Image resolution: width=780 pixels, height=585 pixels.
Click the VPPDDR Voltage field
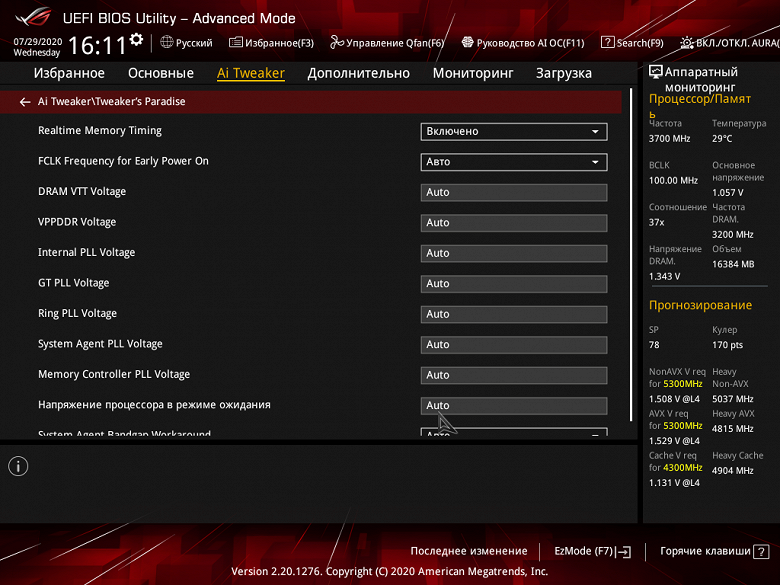[514, 223]
